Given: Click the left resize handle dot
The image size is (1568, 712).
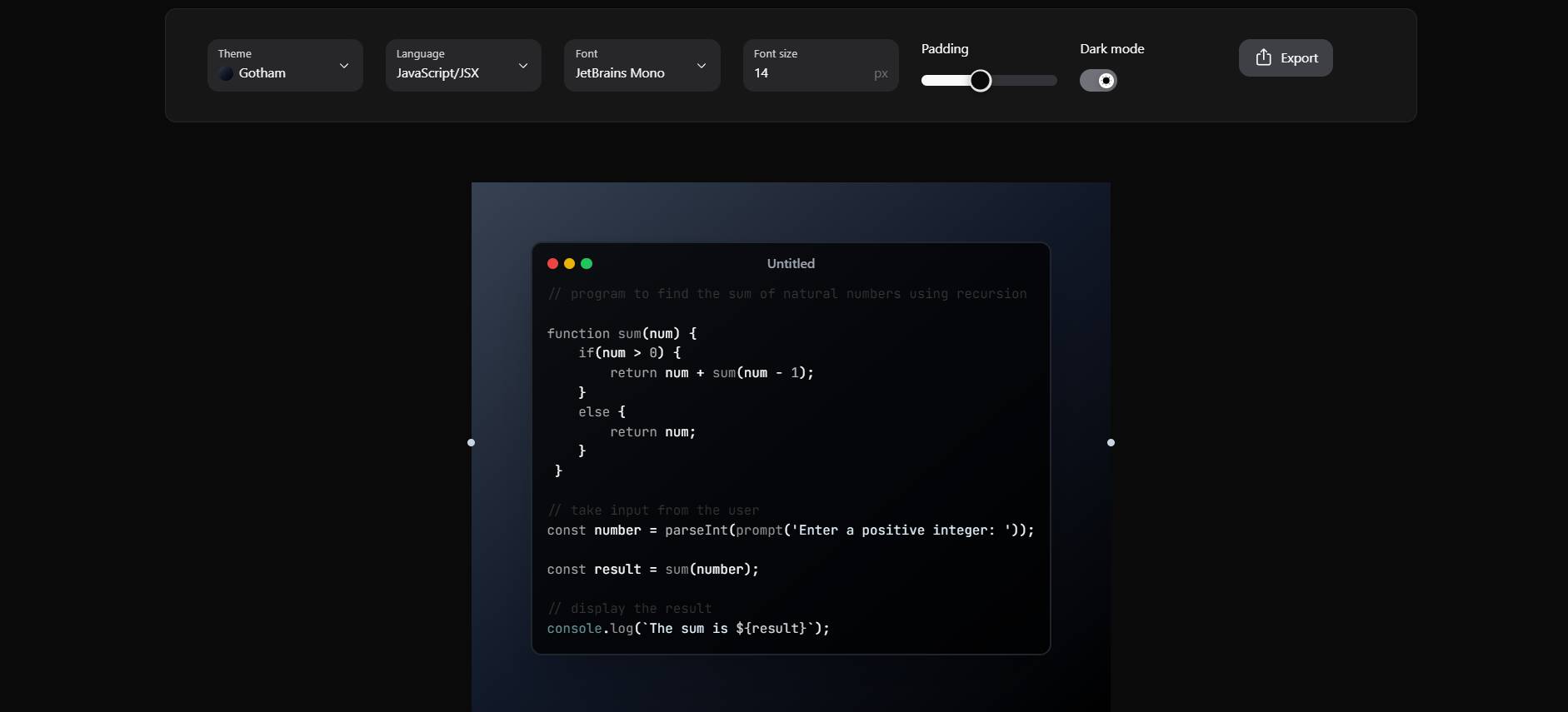Looking at the screenshot, I should coord(472,442).
